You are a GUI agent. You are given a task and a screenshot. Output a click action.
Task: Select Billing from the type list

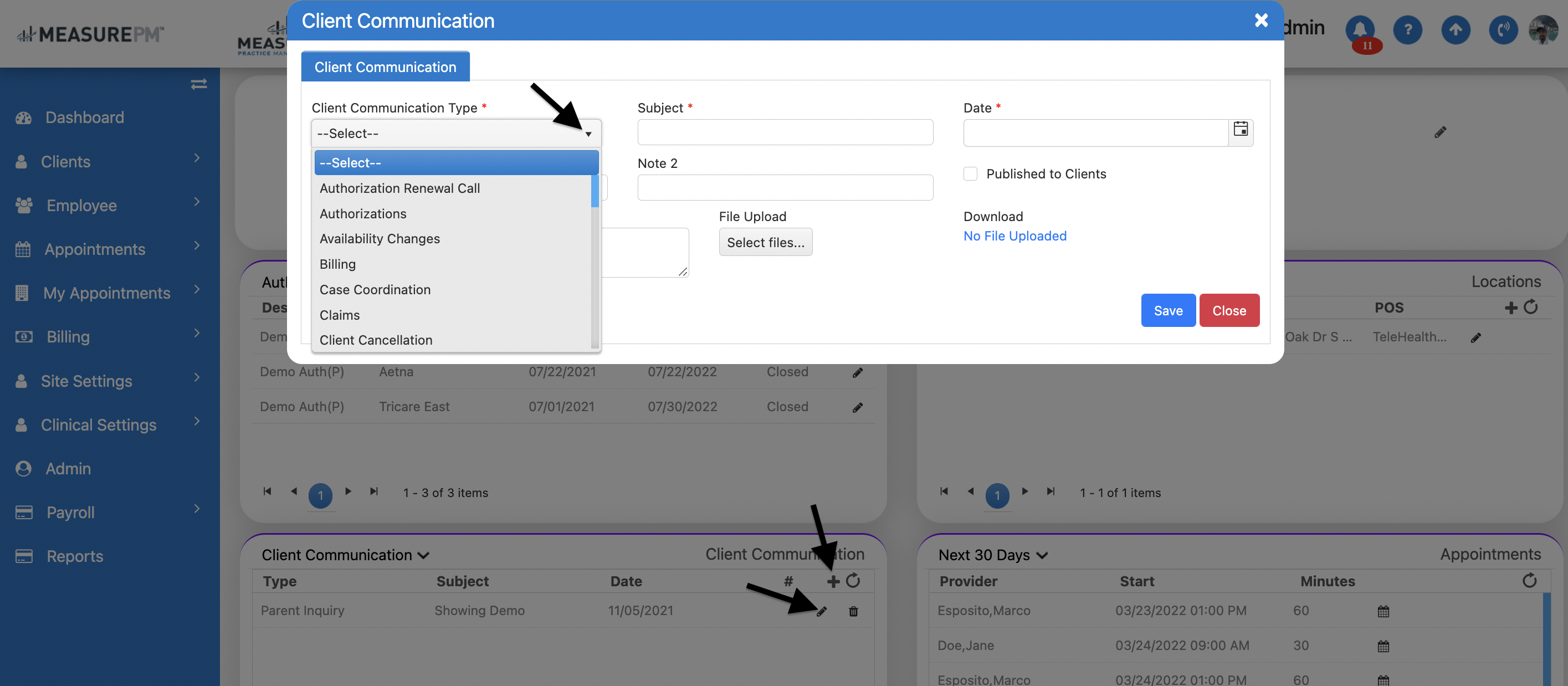point(337,264)
